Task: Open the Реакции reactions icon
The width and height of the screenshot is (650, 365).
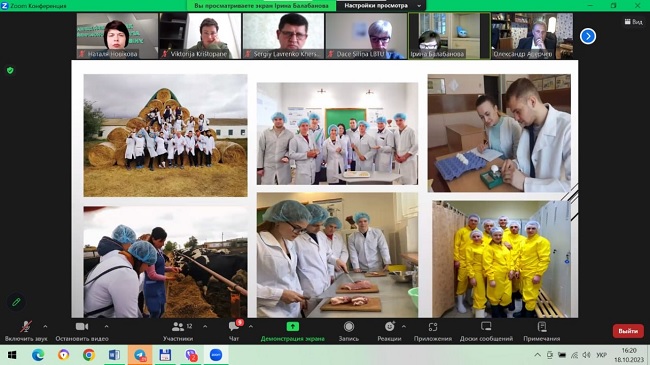Action: click(x=389, y=327)
